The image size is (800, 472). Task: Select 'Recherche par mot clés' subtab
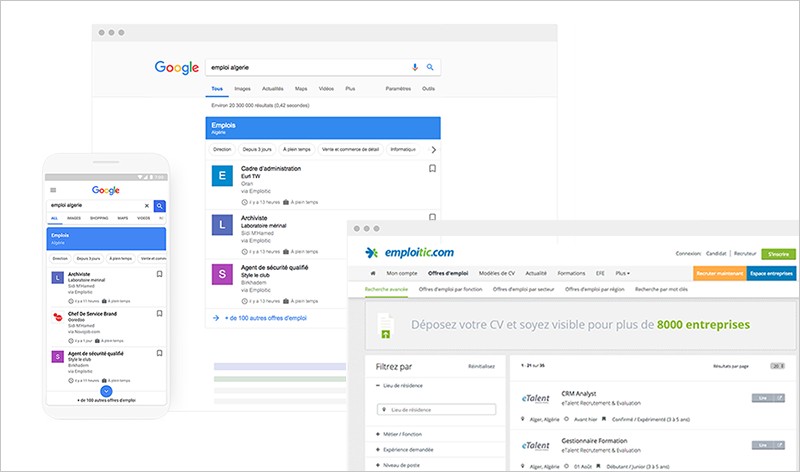click(x=661, y=289)
